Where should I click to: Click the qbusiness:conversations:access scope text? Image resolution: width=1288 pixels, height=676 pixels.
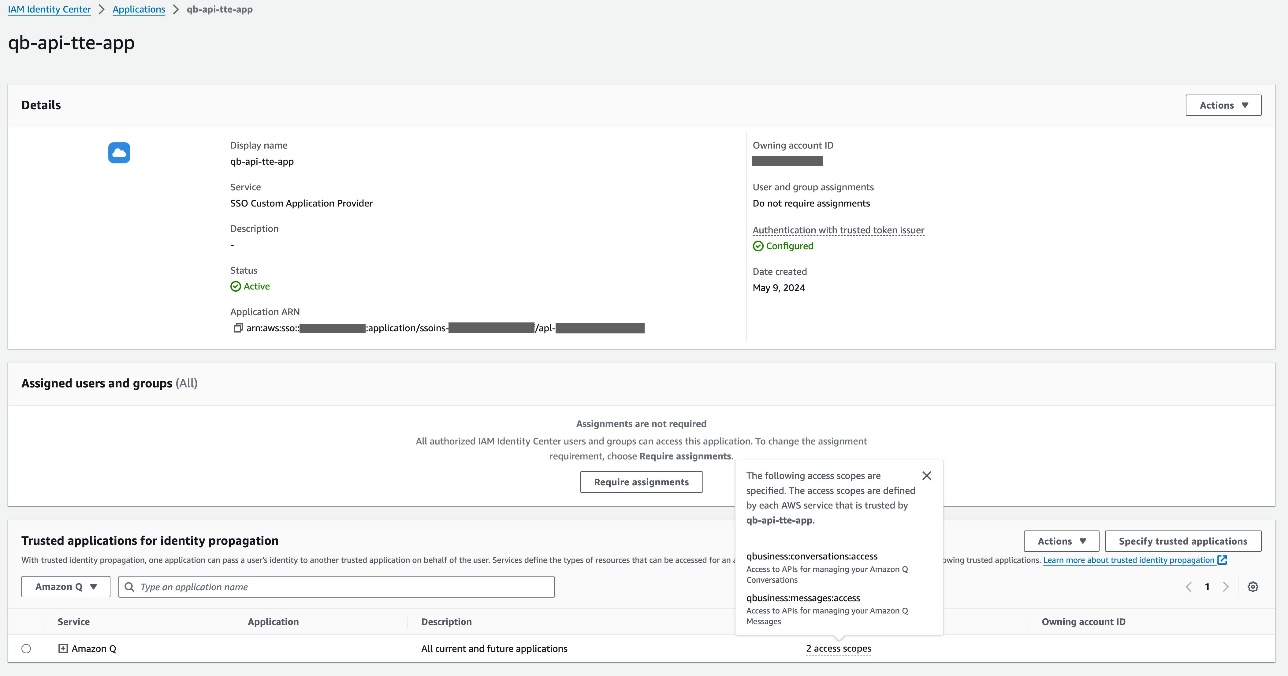pos(811,556)
